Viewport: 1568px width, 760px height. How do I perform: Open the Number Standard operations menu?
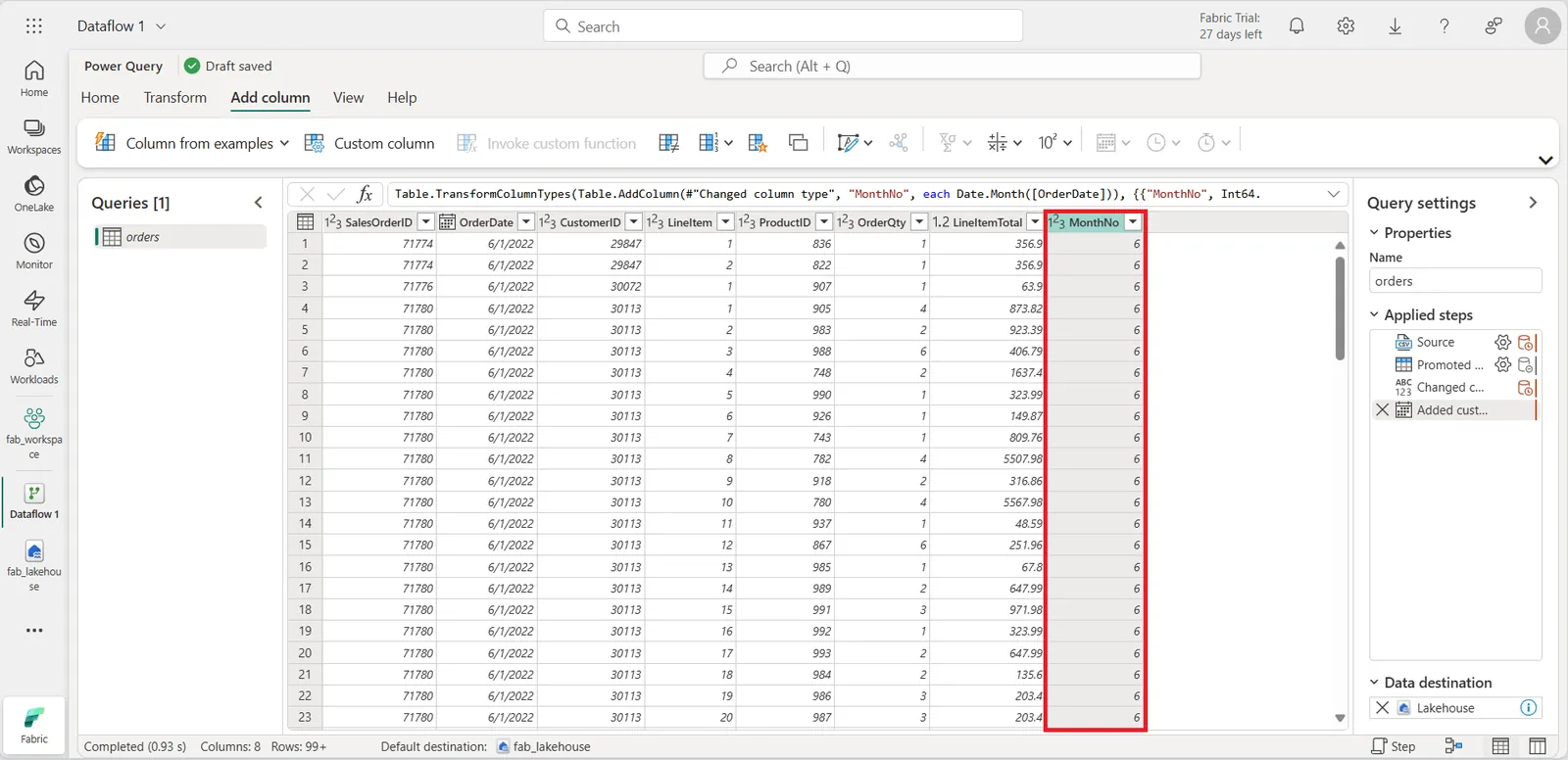pyautogui.click(x=1004, y=143)
